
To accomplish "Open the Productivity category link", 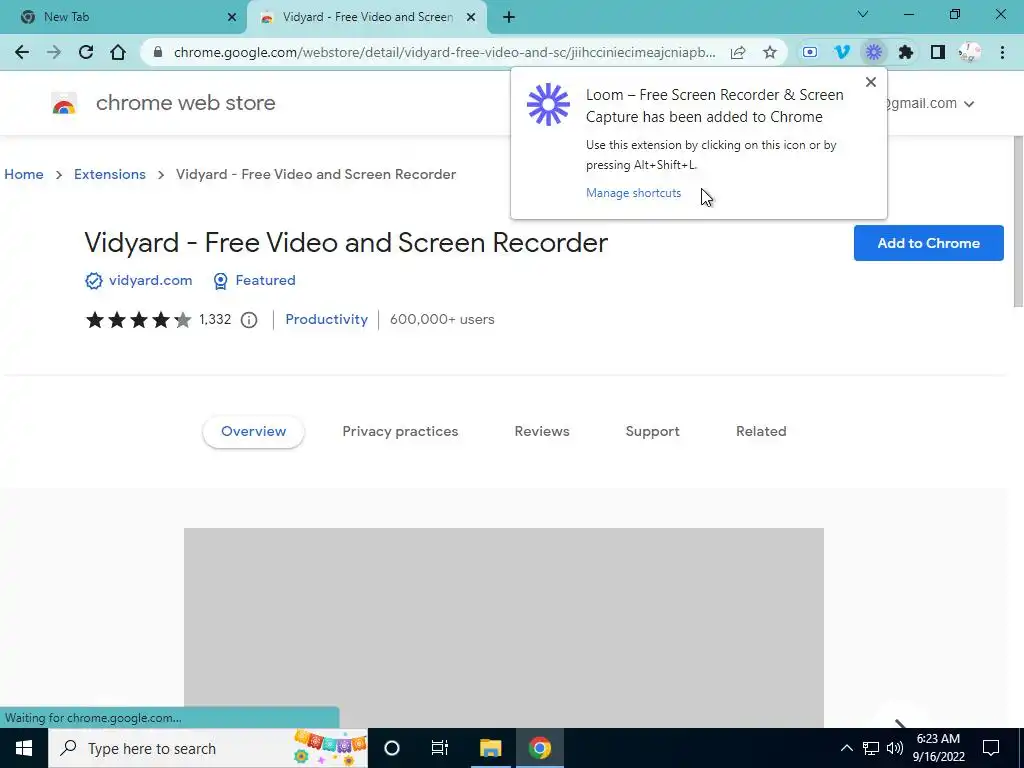I will (x=327, y=319).
